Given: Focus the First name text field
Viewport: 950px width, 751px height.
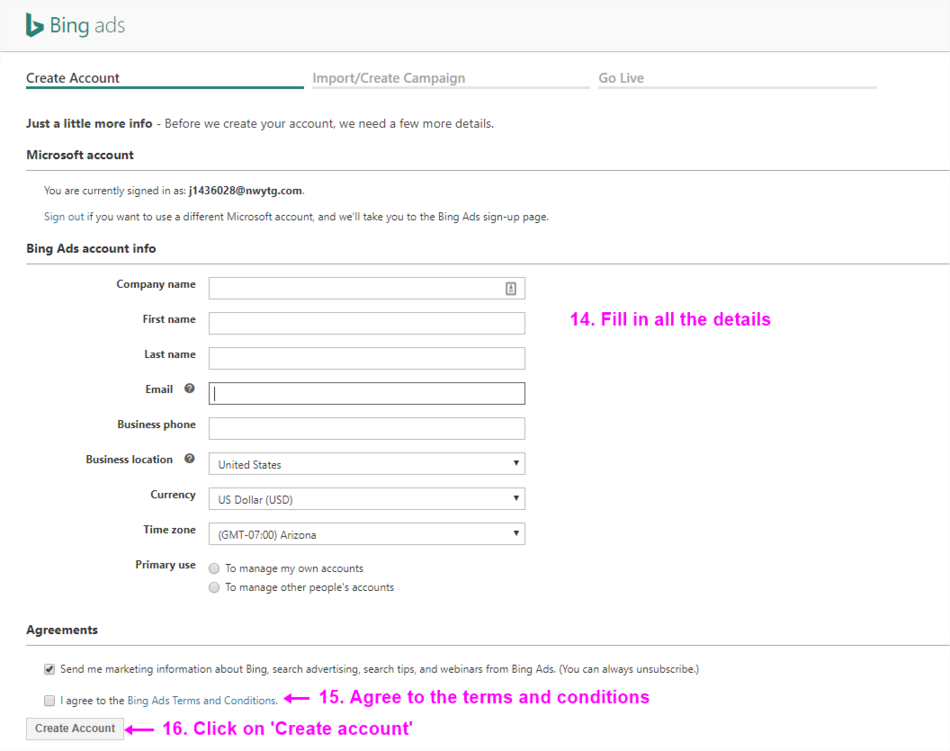Looking at the screenshot, I should pos(366,323).
